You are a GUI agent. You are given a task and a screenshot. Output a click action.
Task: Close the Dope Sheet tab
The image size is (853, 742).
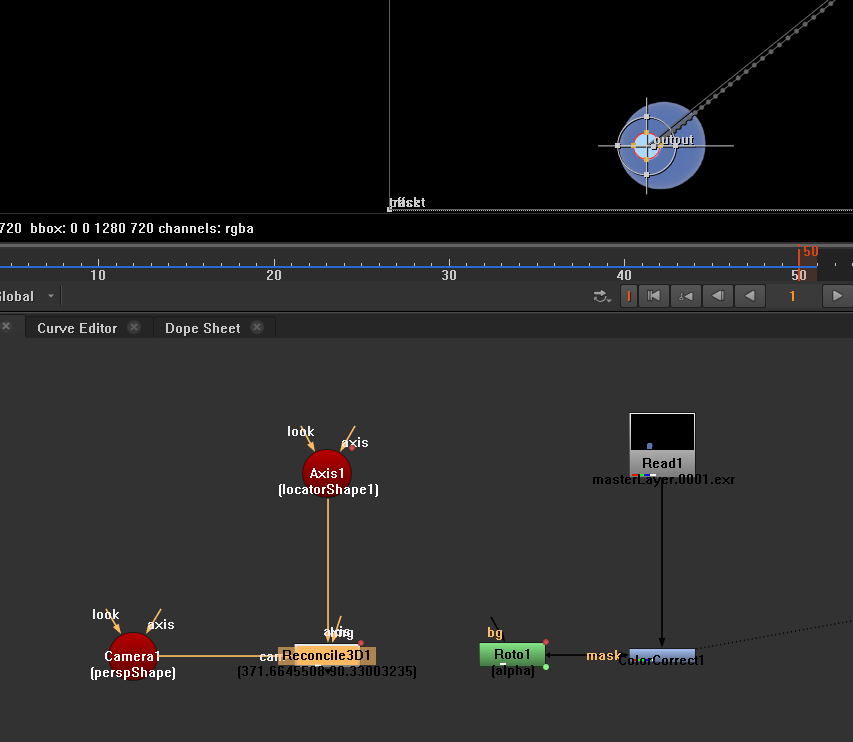(257, 327)
